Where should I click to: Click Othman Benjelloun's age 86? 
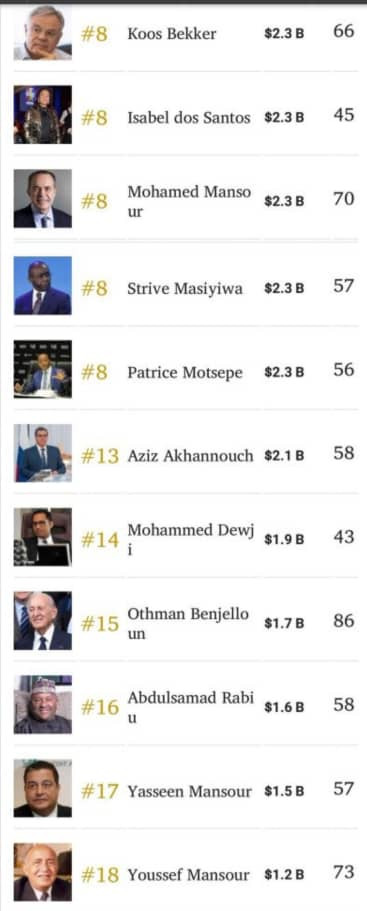344,621
